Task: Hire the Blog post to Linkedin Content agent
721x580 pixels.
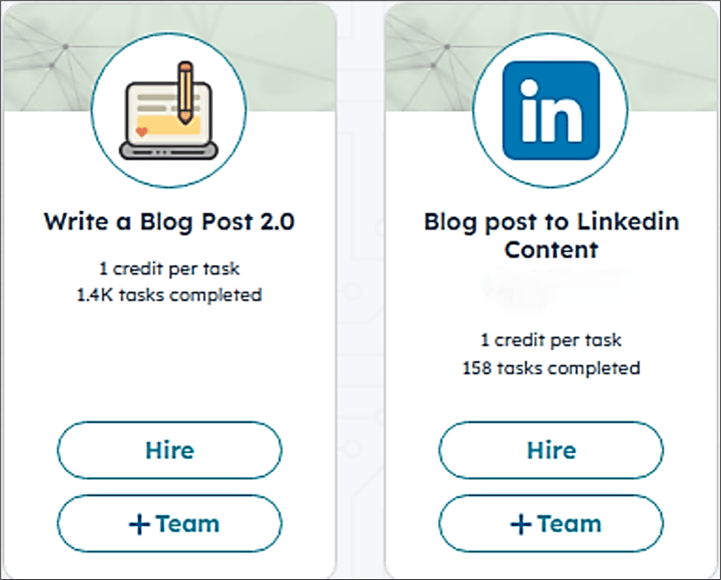Action: coord(551,450)
